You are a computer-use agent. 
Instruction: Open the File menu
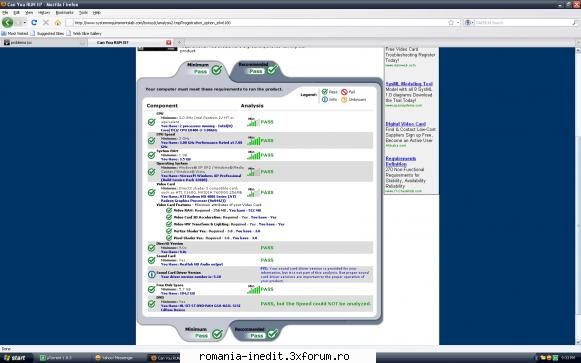5,13
